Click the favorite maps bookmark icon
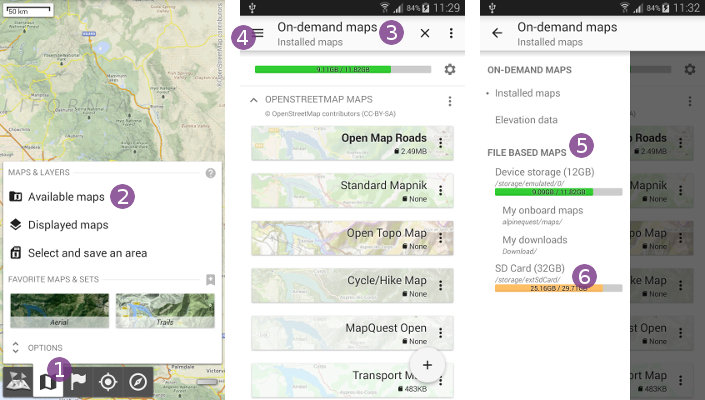 210,280
